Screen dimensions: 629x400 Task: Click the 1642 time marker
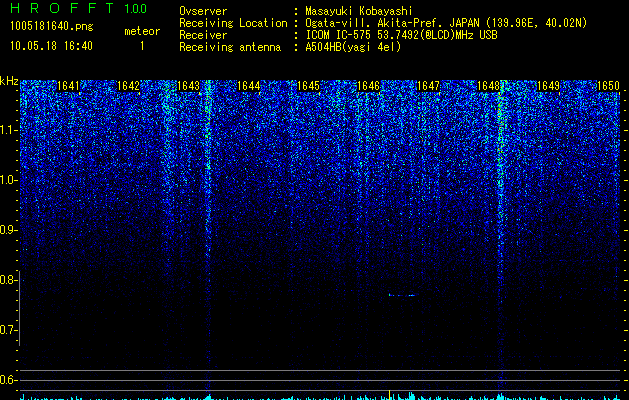(128, 86)
